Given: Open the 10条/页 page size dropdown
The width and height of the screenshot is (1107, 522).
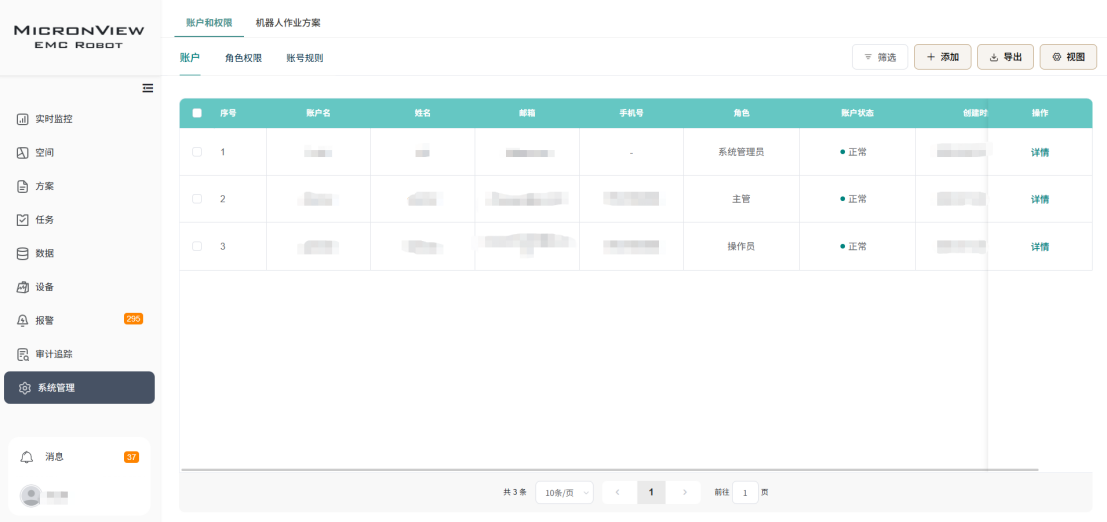Looking at the screenshot, I should [x=564, y=492].
